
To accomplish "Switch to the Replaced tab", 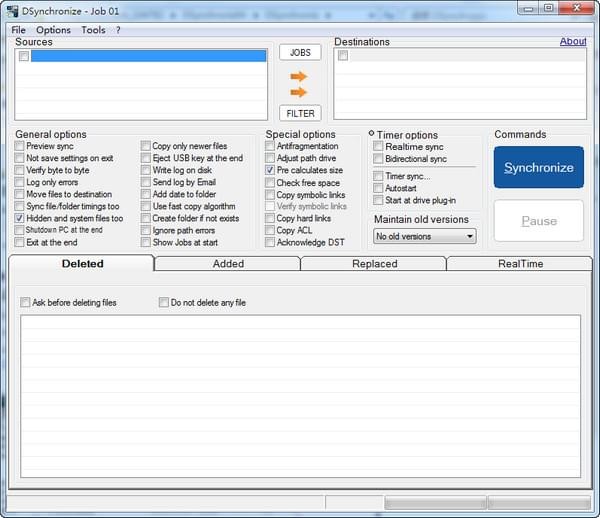I will (373, 264).
